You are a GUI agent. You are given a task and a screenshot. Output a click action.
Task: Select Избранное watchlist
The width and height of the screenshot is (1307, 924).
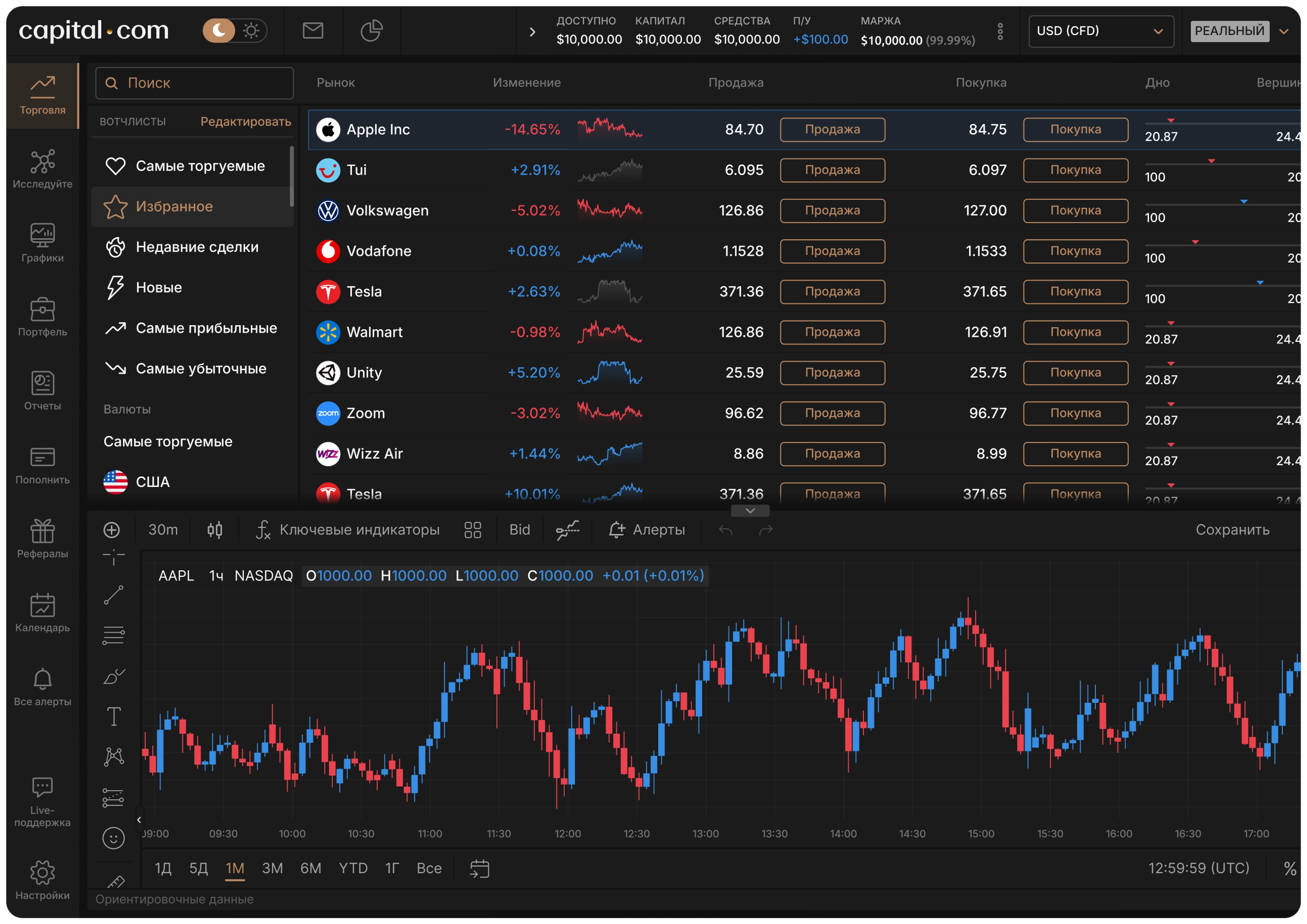(192, 207)
